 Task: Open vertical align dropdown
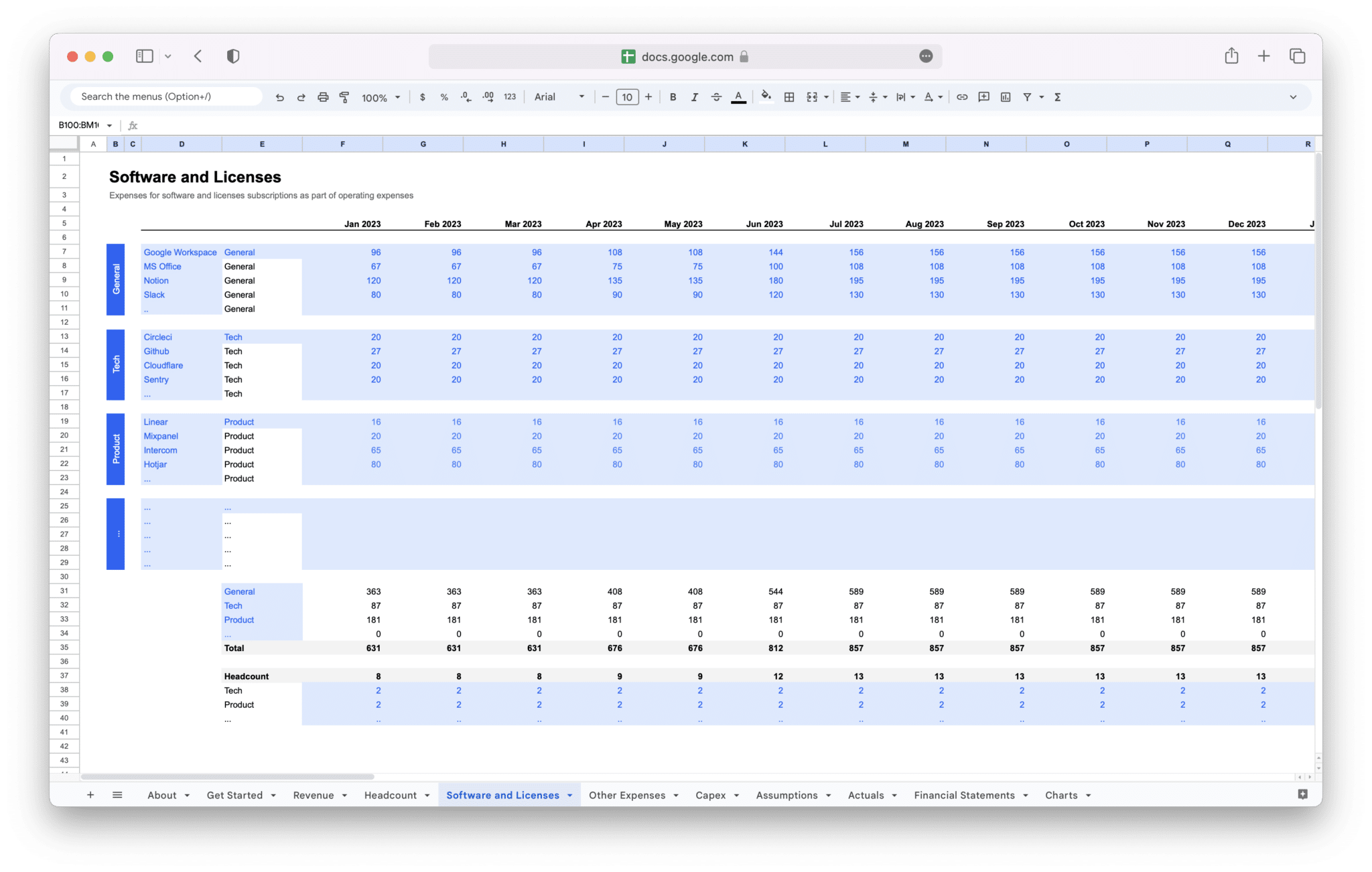[x=878, y=97]
